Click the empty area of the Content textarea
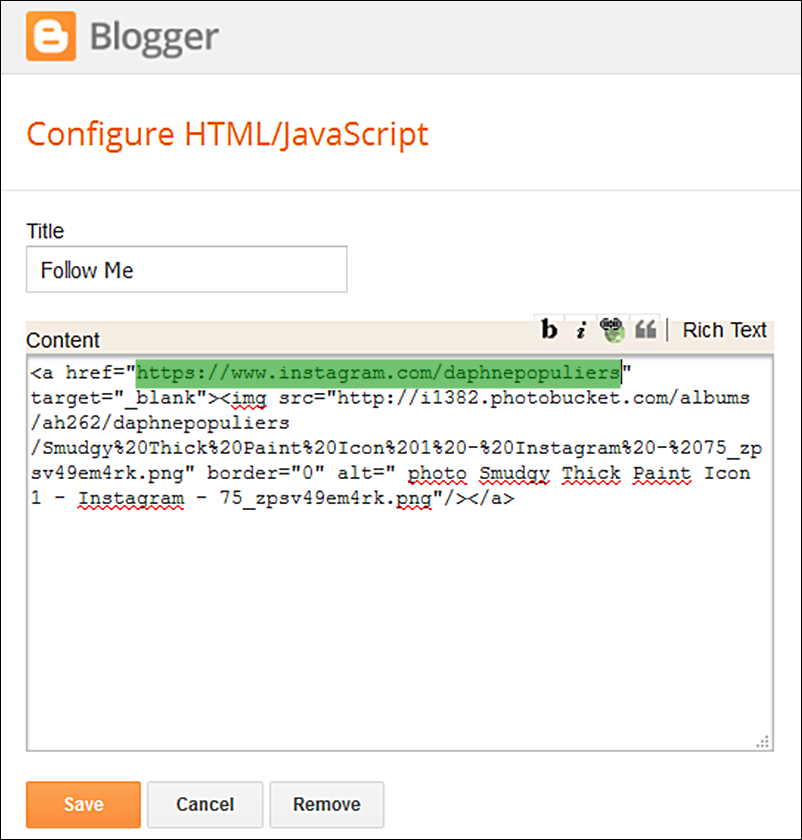 [400, 627]
